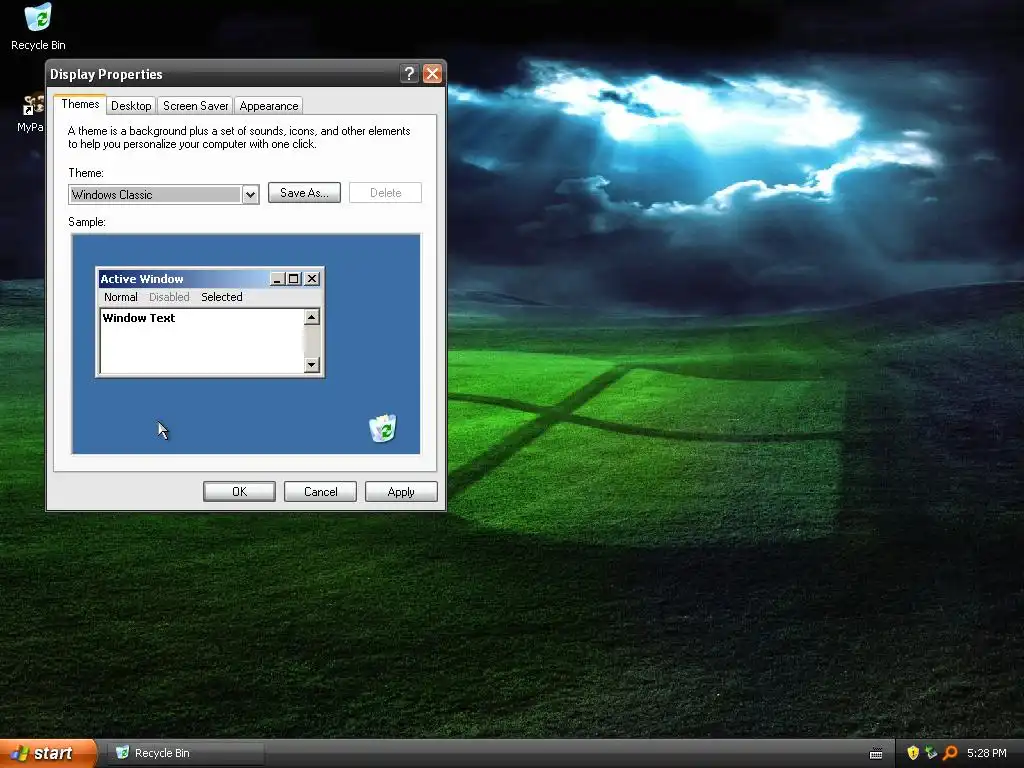Select the Recycle Bin desktop icon

click(x=38, y=27)
